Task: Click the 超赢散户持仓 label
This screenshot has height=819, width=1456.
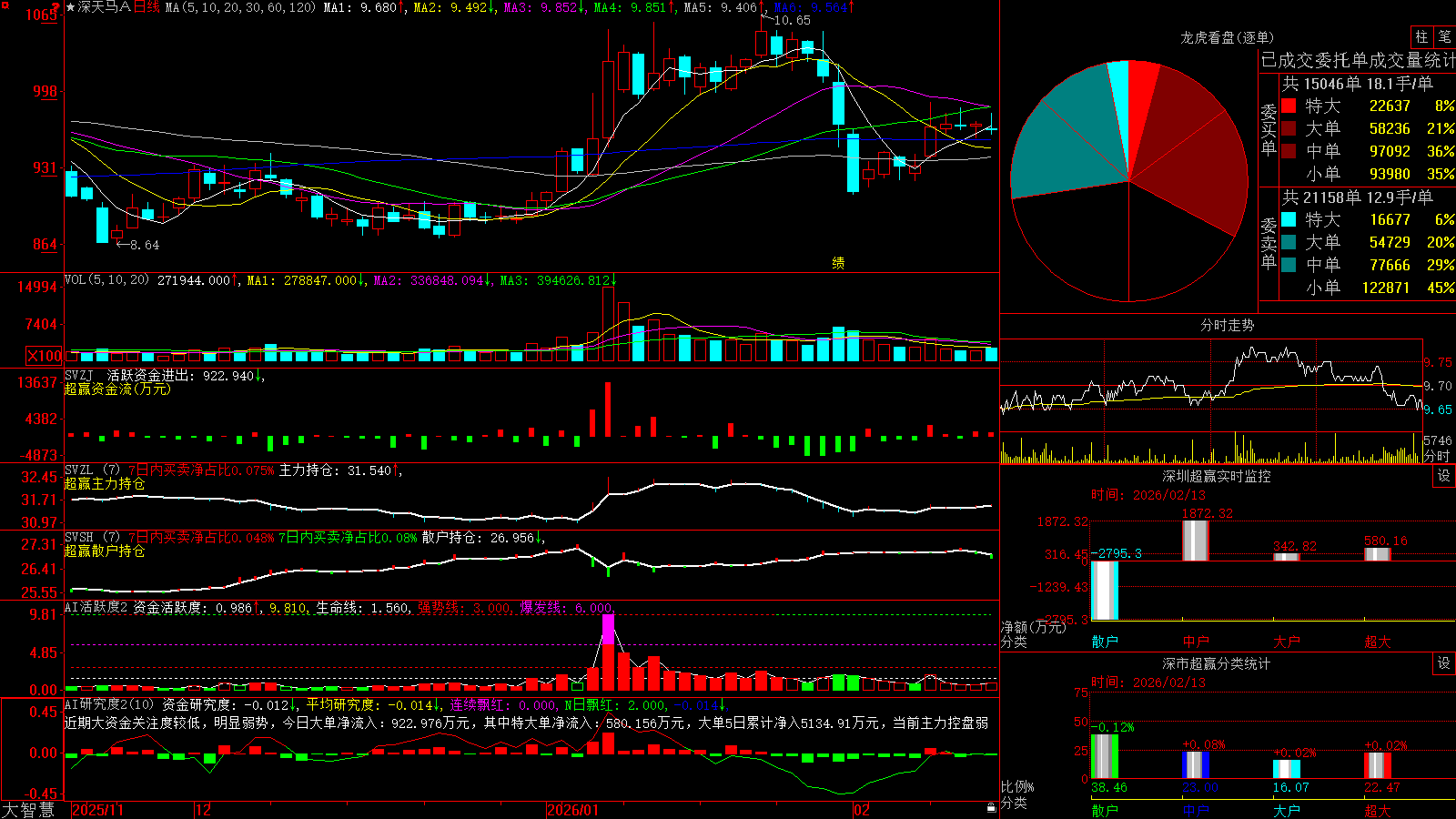Action: (105, 551)
